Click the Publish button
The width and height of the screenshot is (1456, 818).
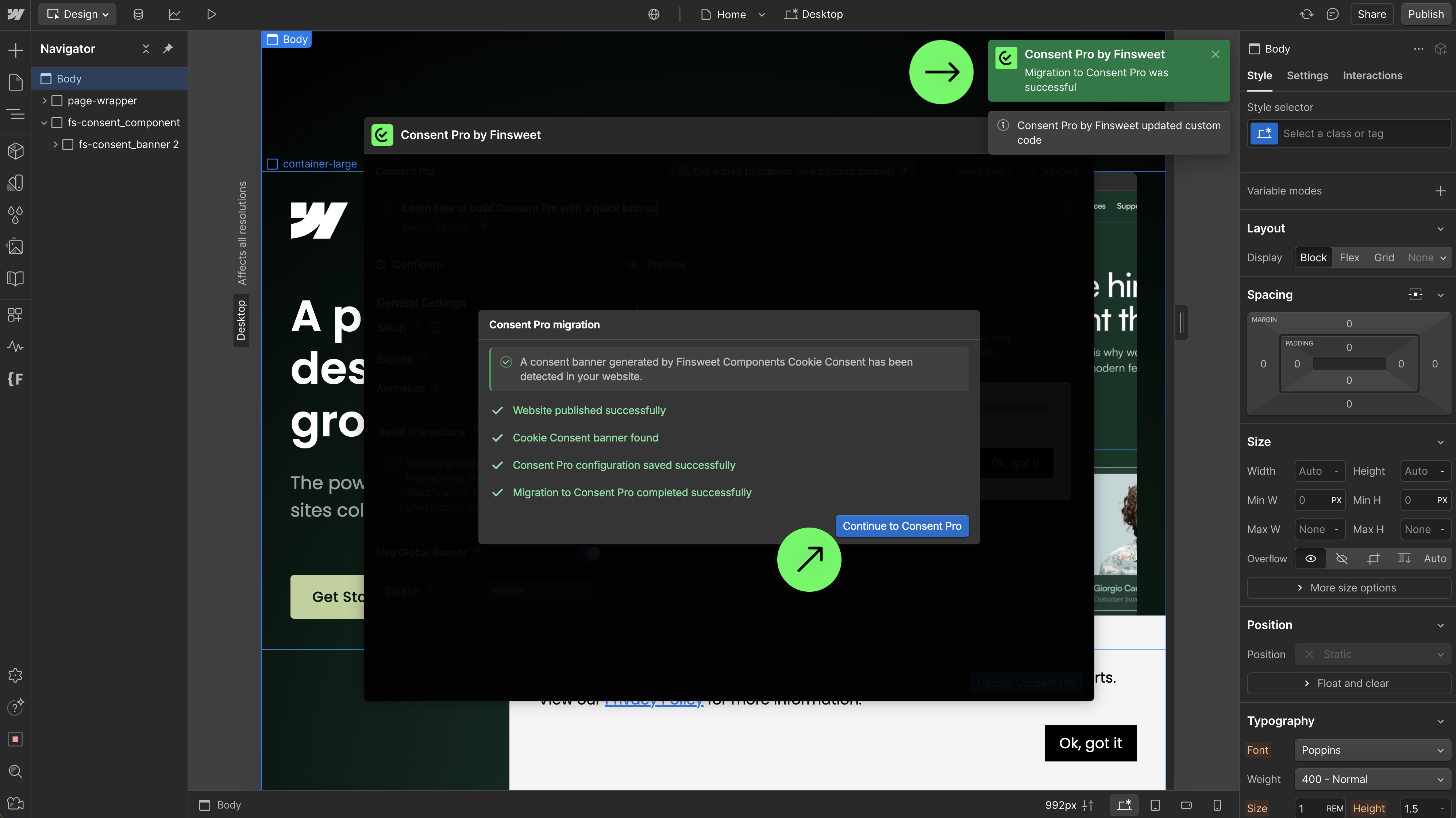(1425, 14)
